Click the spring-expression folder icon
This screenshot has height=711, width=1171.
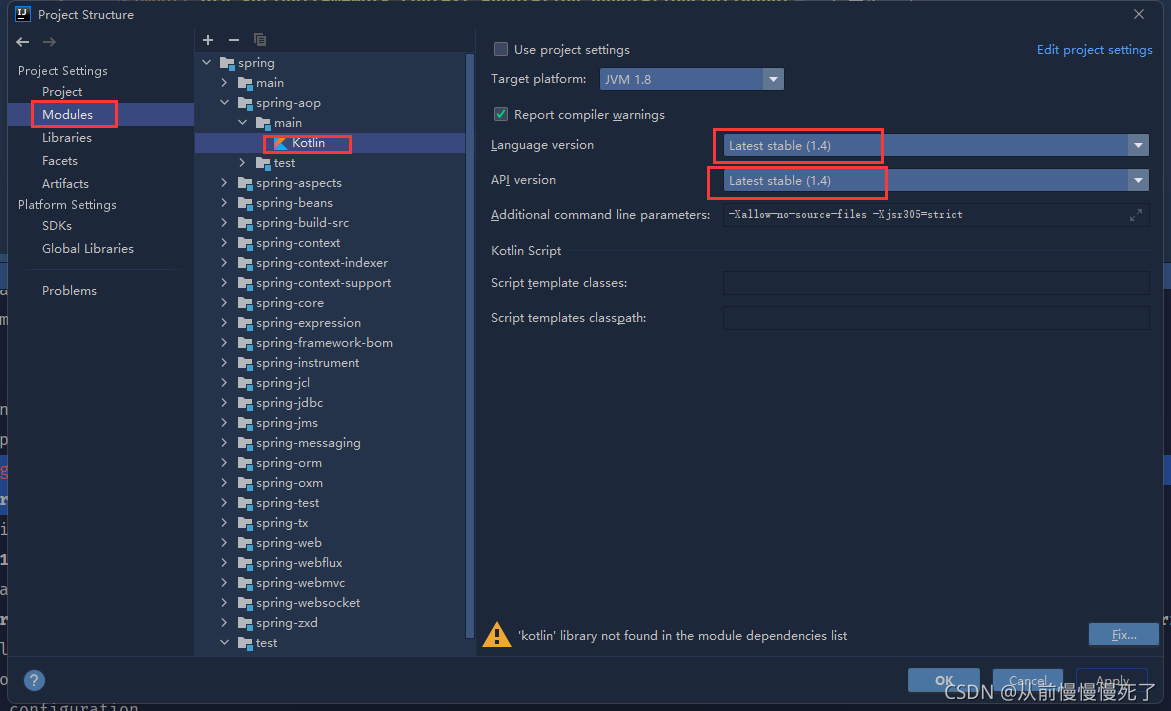[245, 323]
